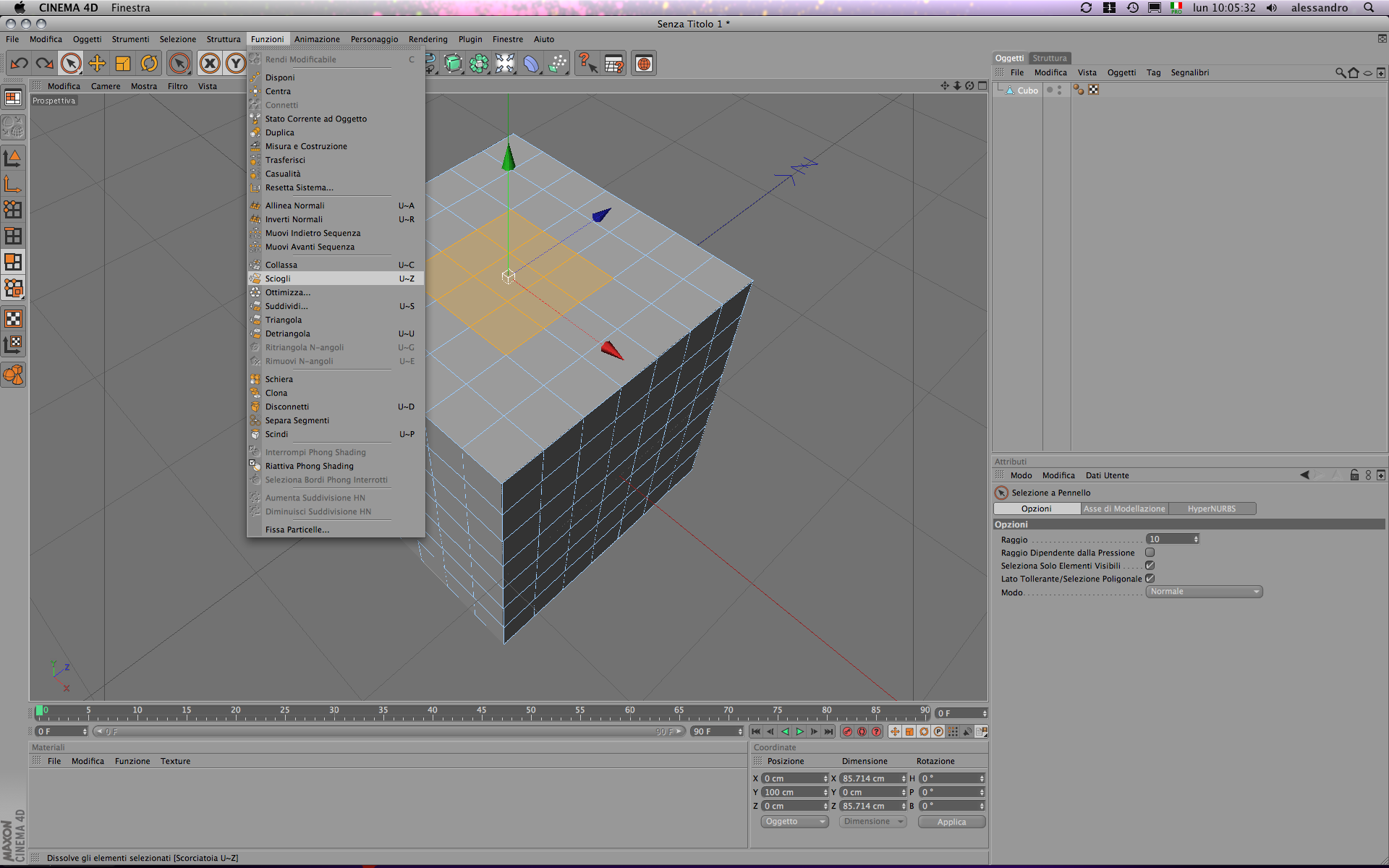The image size is (1389, 868).
Task: Click the green cube primitive icon
Action: 454,64
